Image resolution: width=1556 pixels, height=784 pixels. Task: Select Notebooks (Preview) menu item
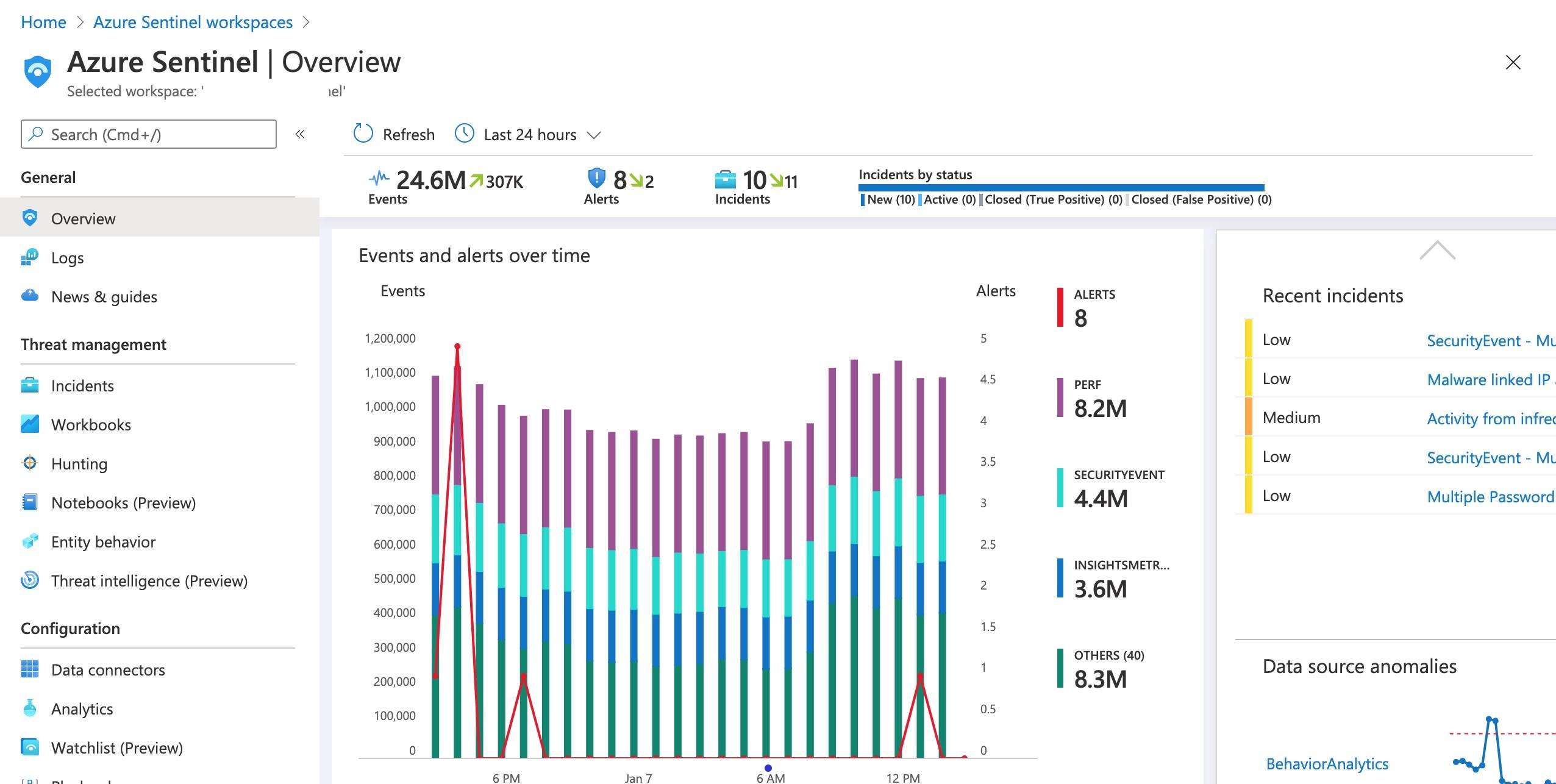[123, 503]
